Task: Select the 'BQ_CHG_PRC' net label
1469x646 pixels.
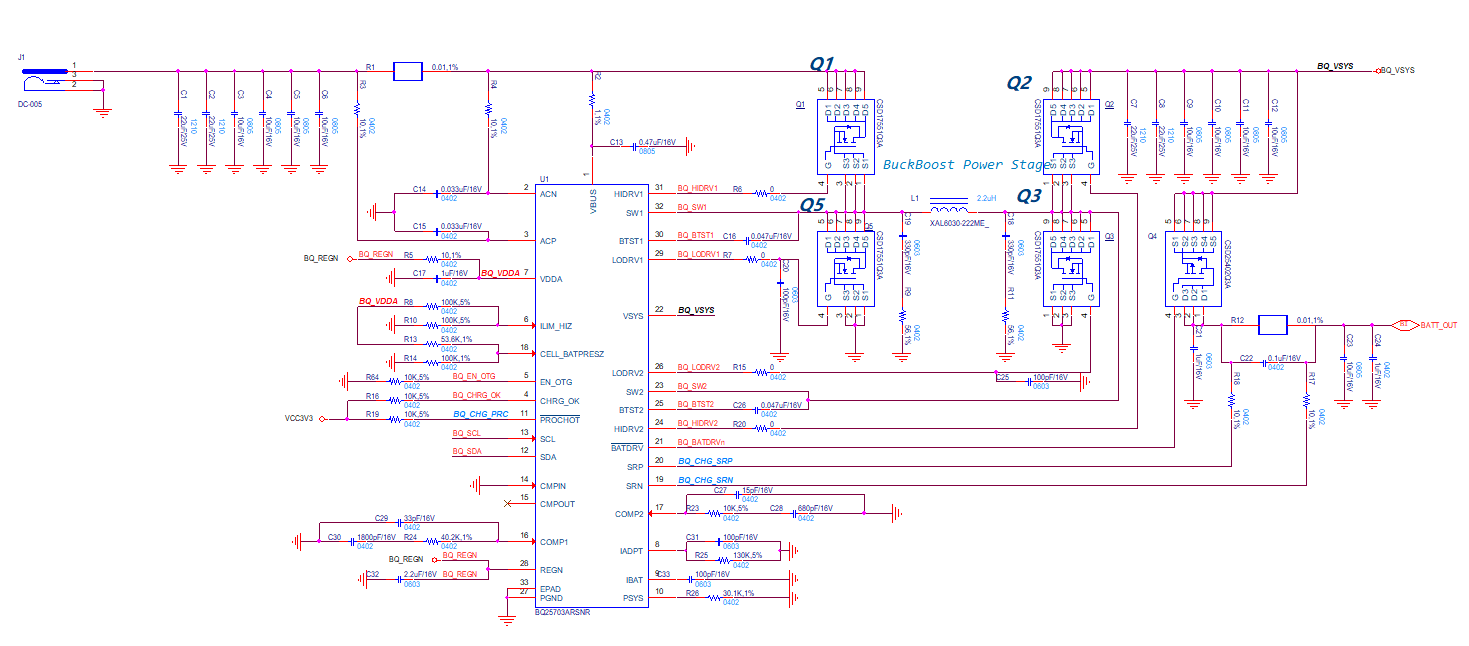Action: (x=481, y=413)
